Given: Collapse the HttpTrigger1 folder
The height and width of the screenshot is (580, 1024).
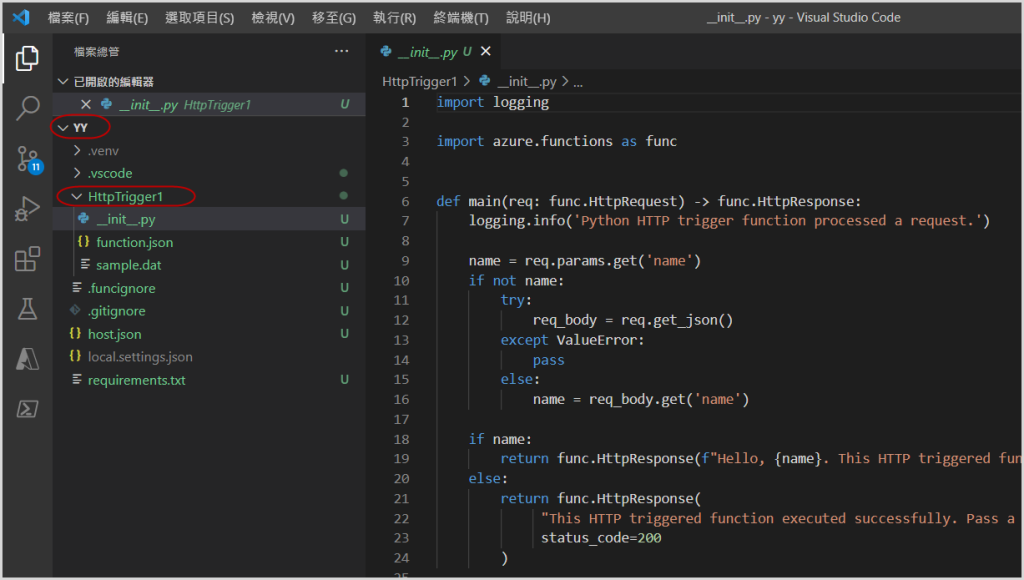Looking at the screenshot, I should point(124,197).
